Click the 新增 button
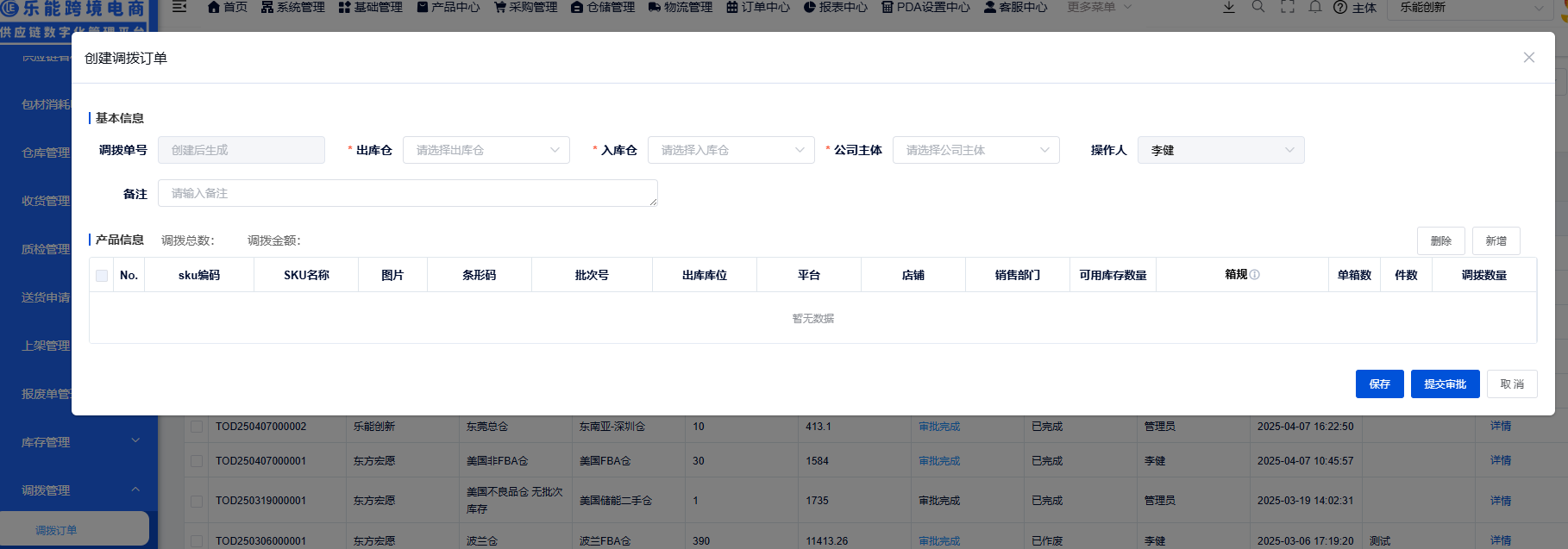 point(1496,241)
